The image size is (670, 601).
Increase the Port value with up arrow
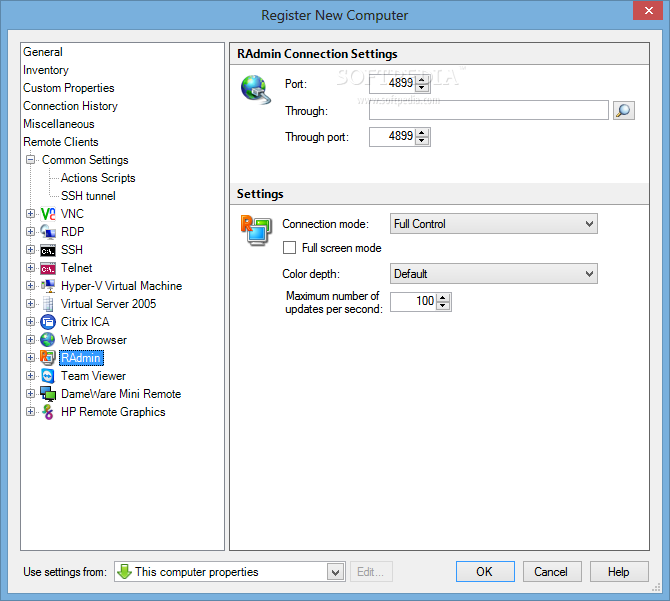(422, 79)
